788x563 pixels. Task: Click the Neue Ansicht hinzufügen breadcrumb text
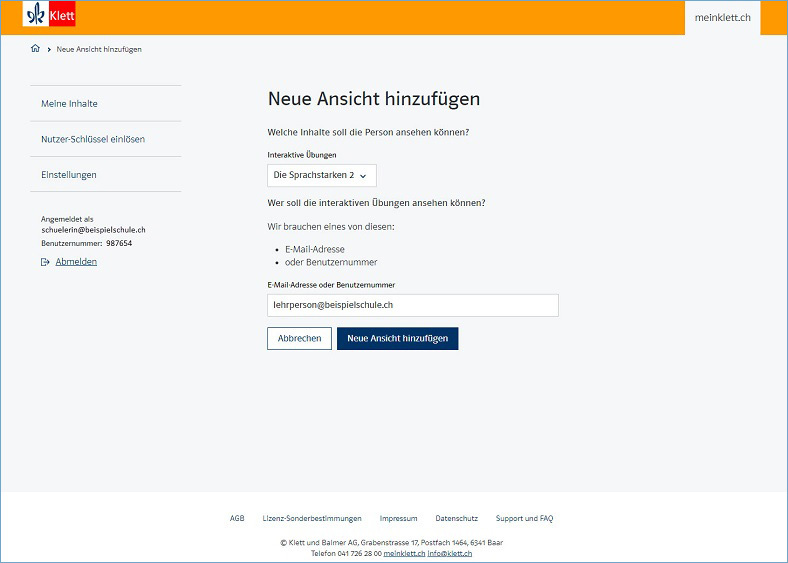pyautogui.click(x=99, y=49)
